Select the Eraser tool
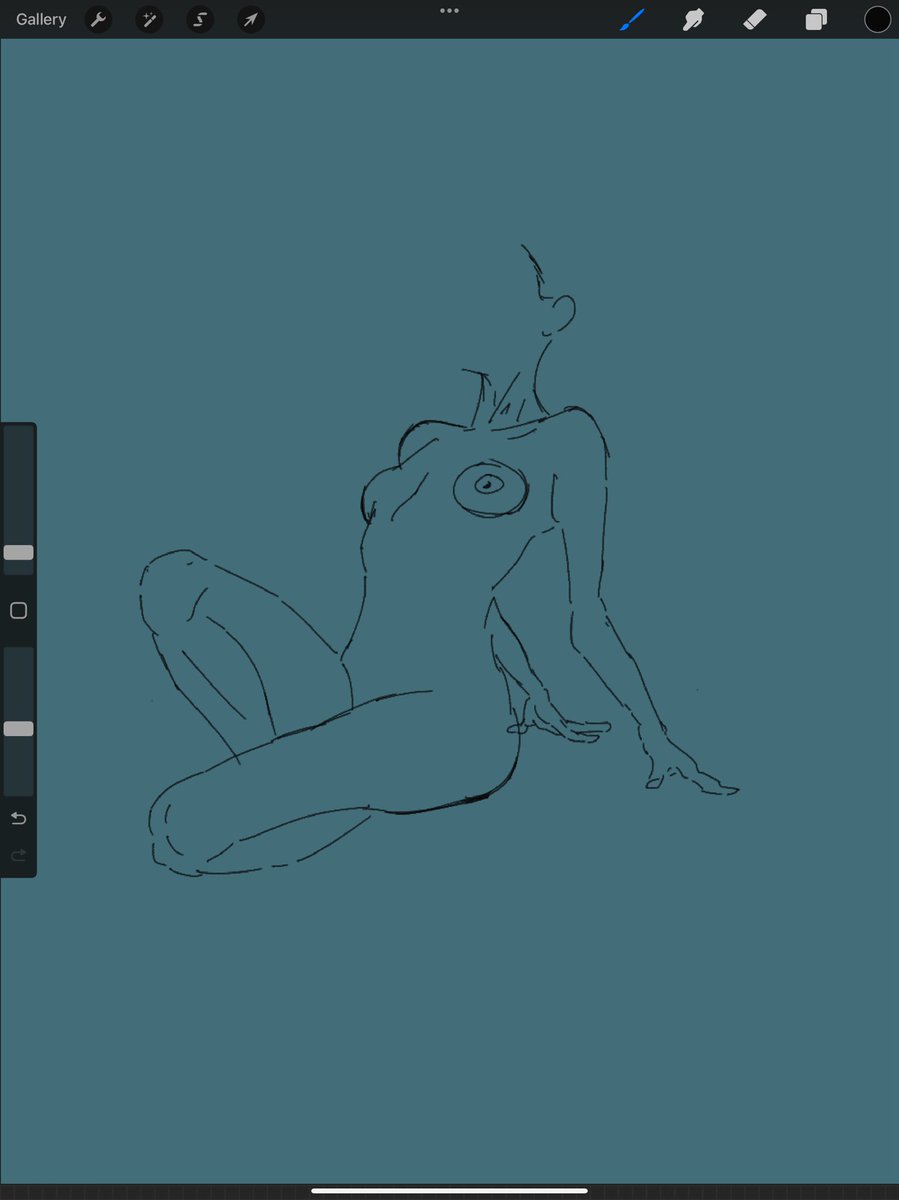 tap(755, 19)
